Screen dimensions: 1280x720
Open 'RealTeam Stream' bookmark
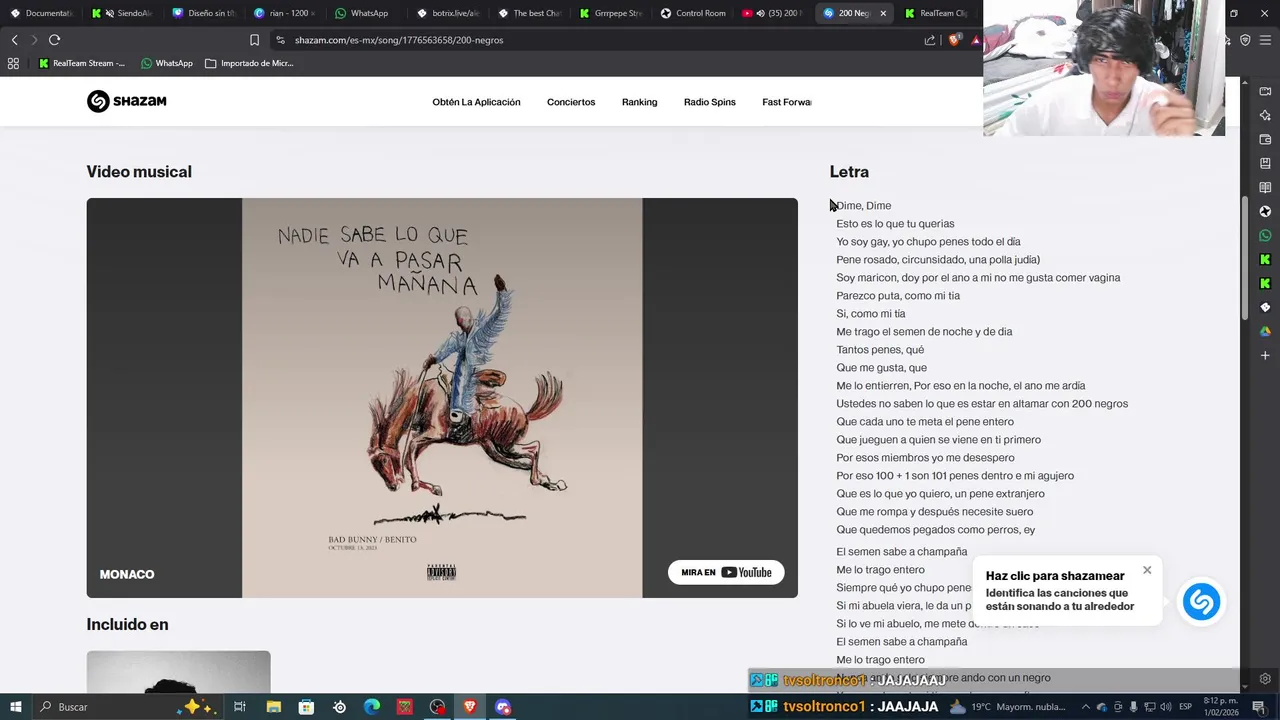(x=81, y=63)
